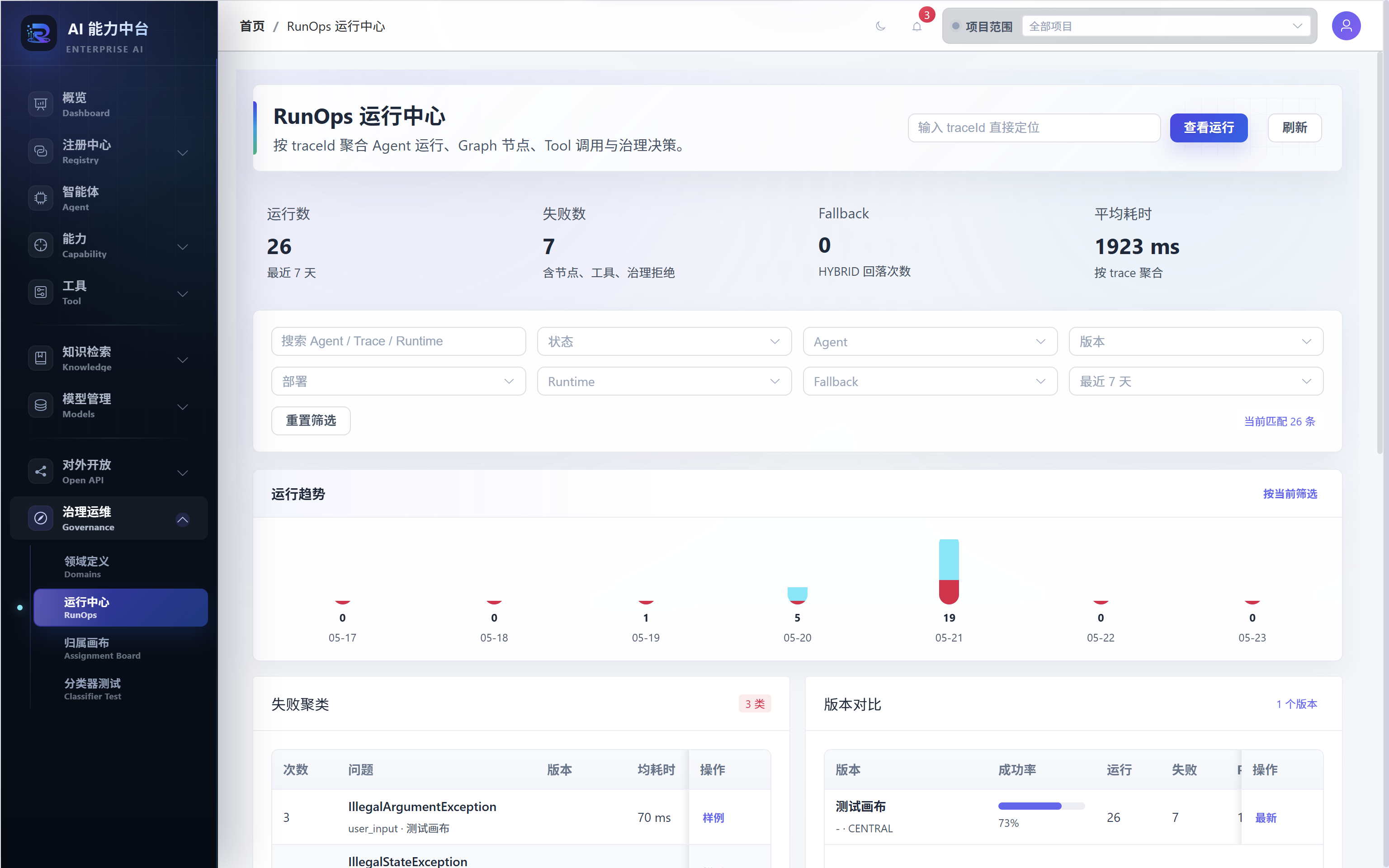
Task: Expand the 知识检索 Knowledge submenu chevron
Action: (183, 360)
